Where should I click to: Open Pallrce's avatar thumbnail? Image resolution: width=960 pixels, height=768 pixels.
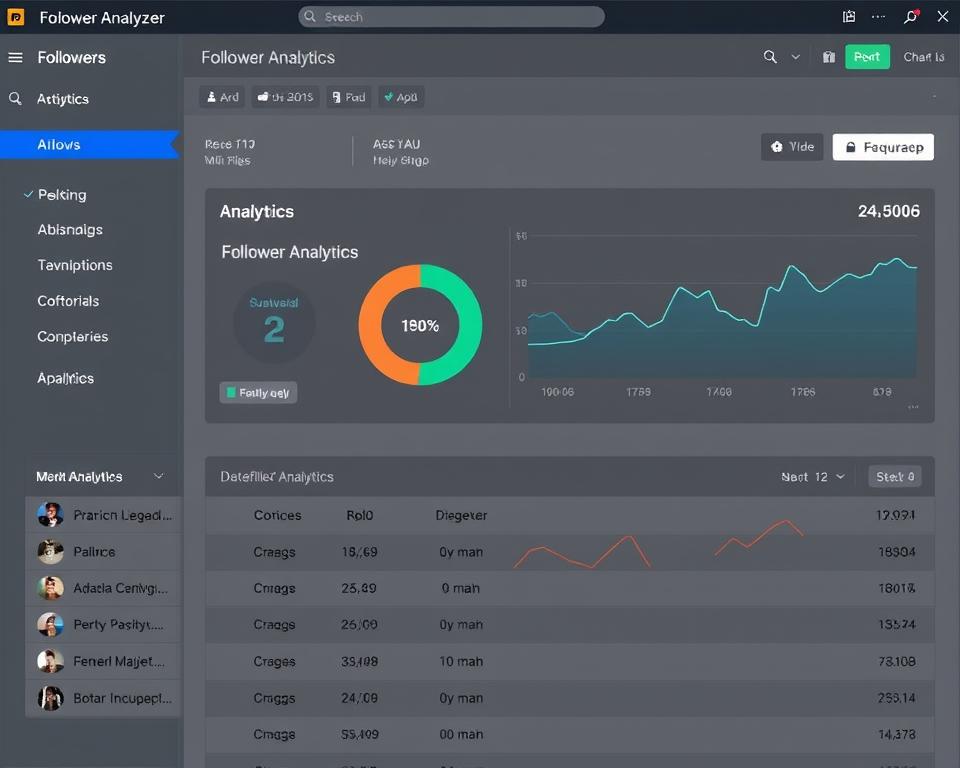click(50, 551)
